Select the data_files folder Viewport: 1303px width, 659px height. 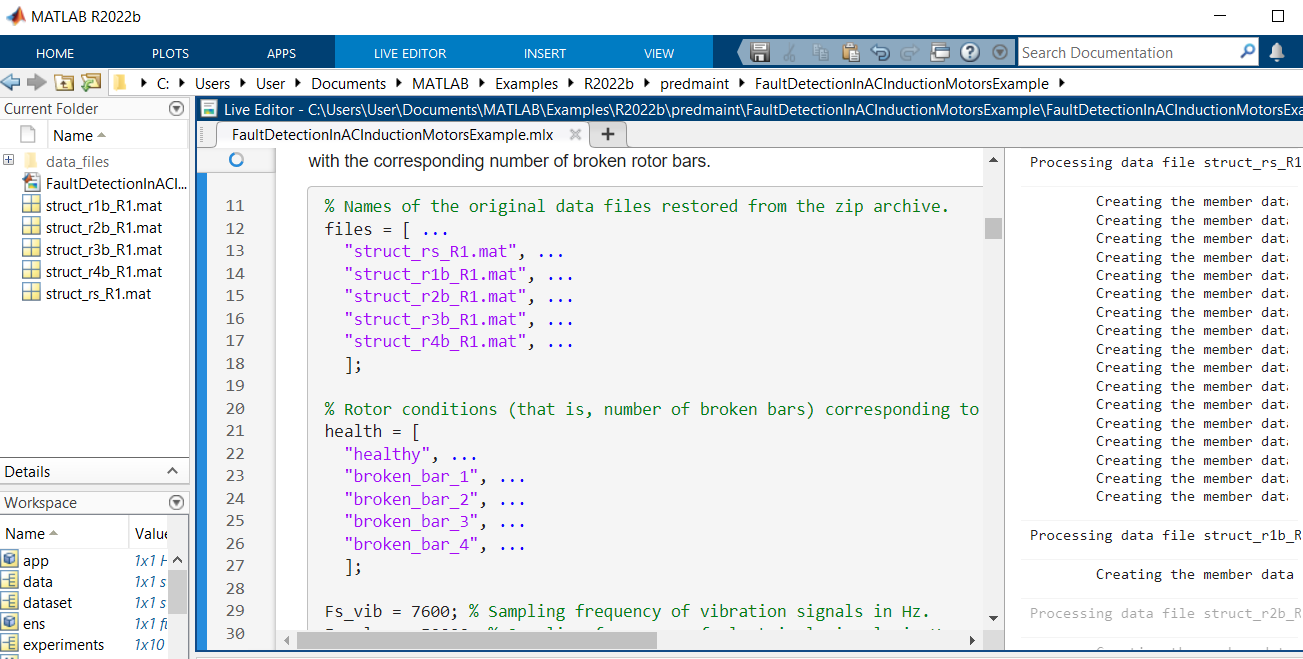point(78,162)
